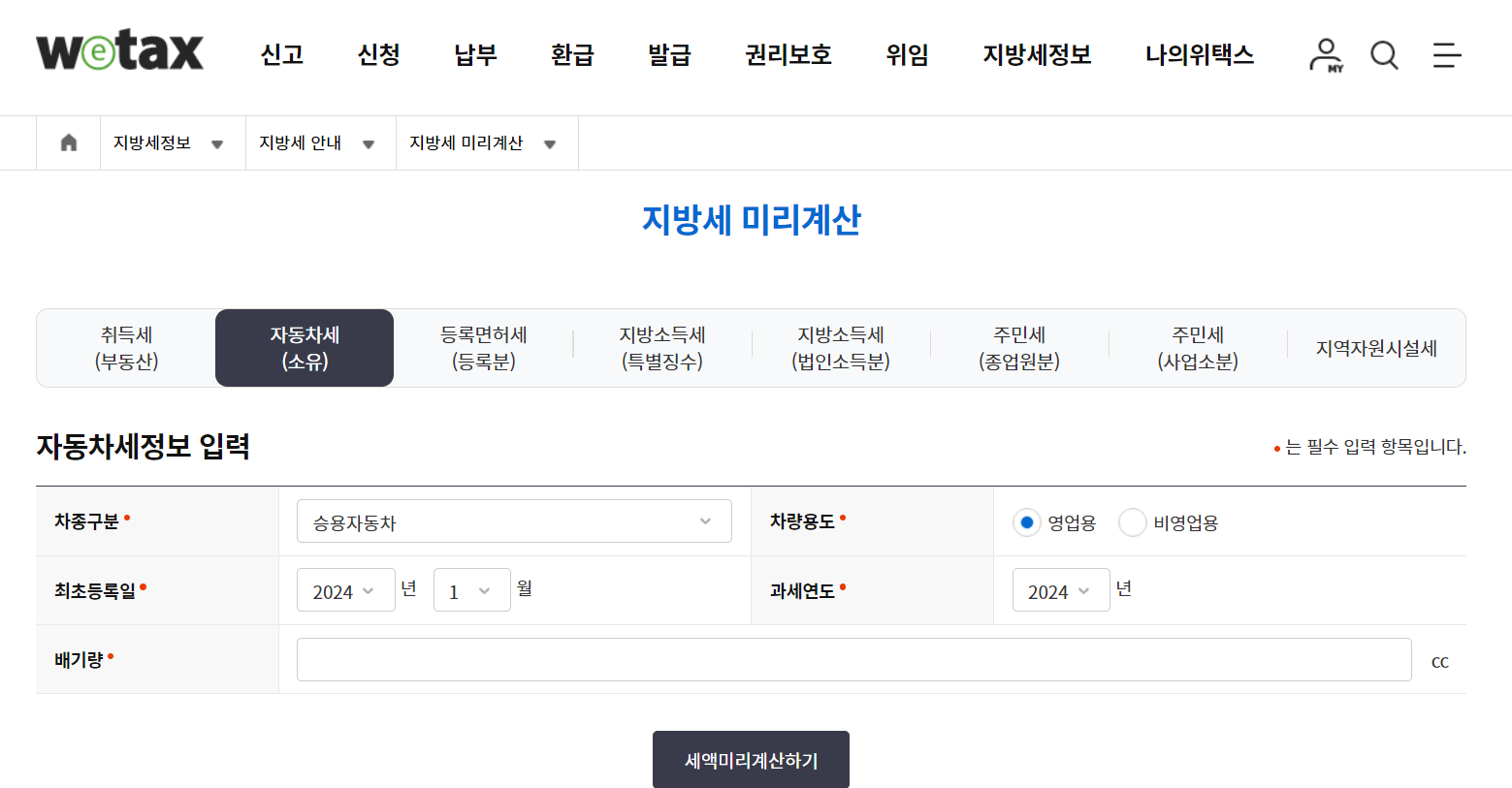Open the 지방세정보 menu
Screen dimensions: 1512x788
[x=1036, y=56]
